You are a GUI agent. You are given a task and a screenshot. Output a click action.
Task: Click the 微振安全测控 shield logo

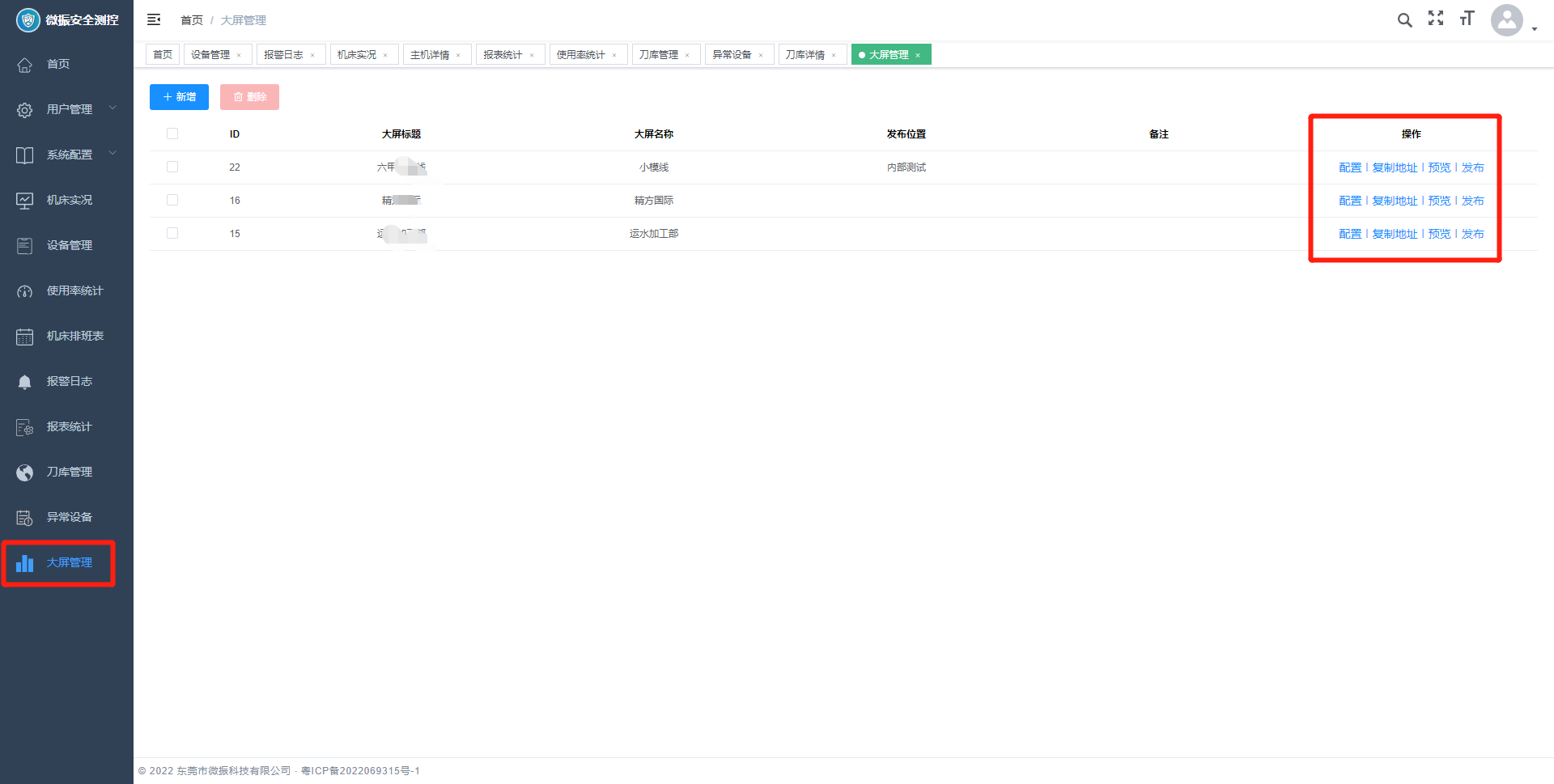28,20
